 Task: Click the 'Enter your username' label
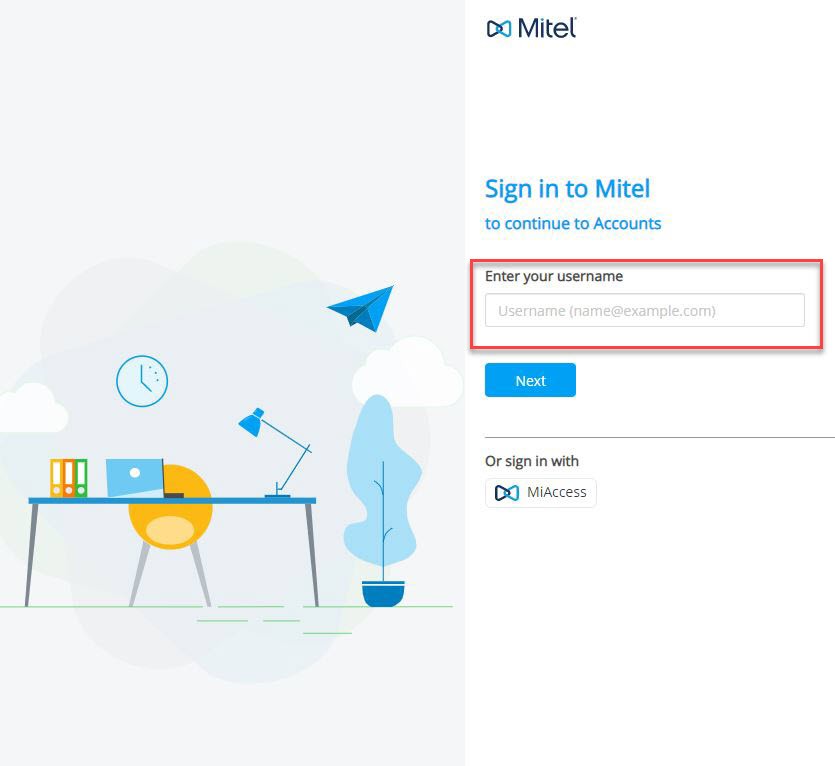tap(553, 276)
